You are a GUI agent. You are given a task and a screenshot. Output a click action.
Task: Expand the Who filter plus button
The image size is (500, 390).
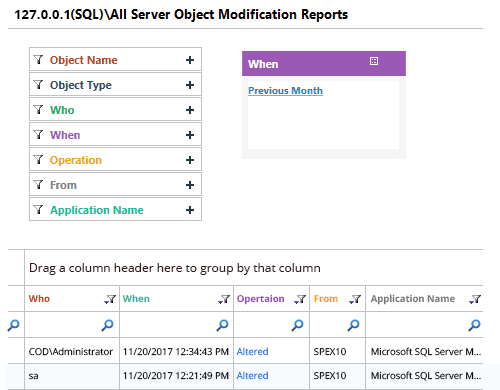(190, 110)
